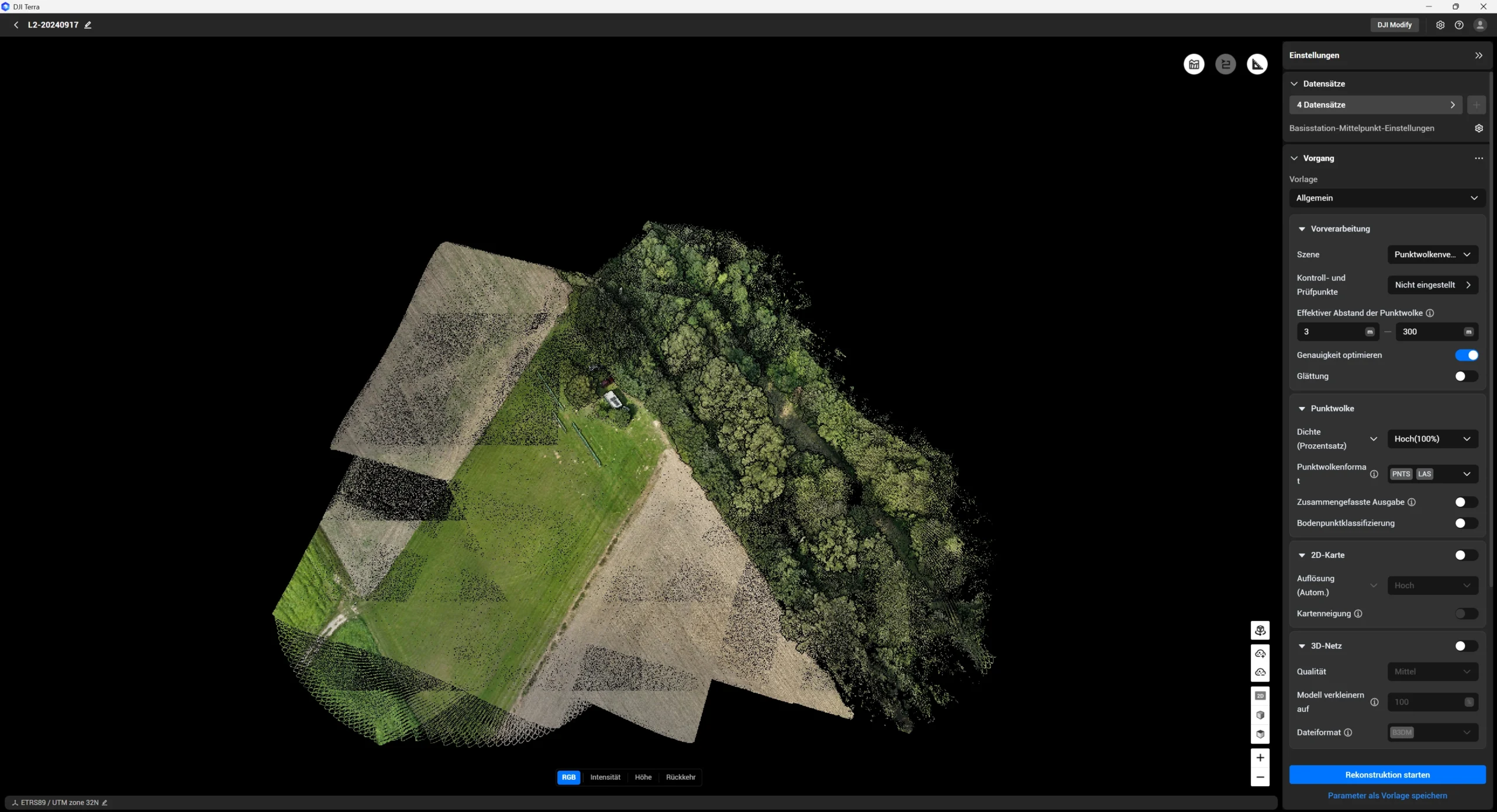Image resolution: width=1497 pixels, height=812 pixels.
Task: Turn on Bodenpunktklassifizierung switch
Action: [1466, 523]
